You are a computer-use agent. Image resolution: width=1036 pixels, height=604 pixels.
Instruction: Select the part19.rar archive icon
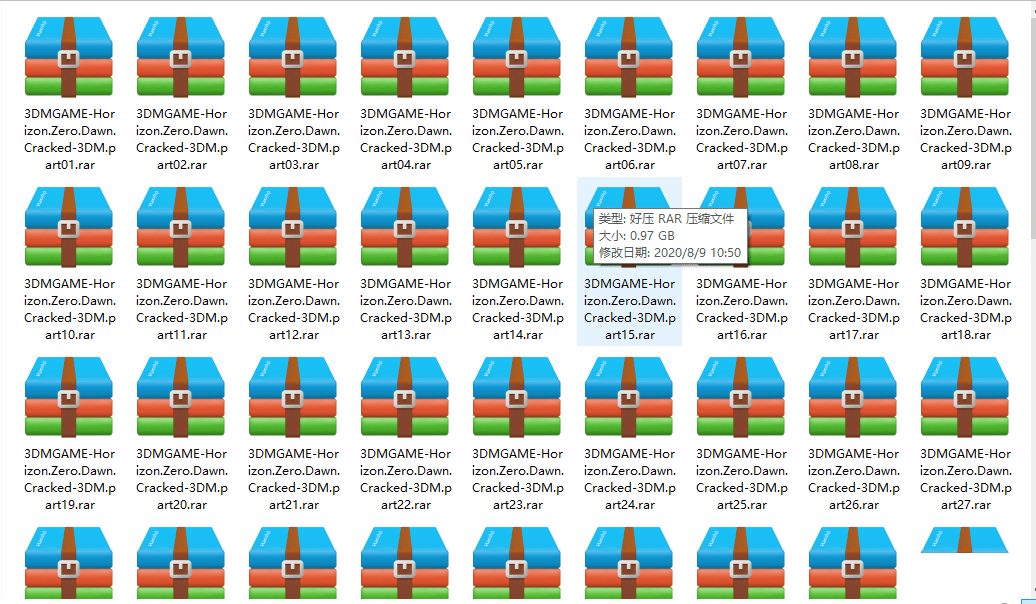(69, 397)
